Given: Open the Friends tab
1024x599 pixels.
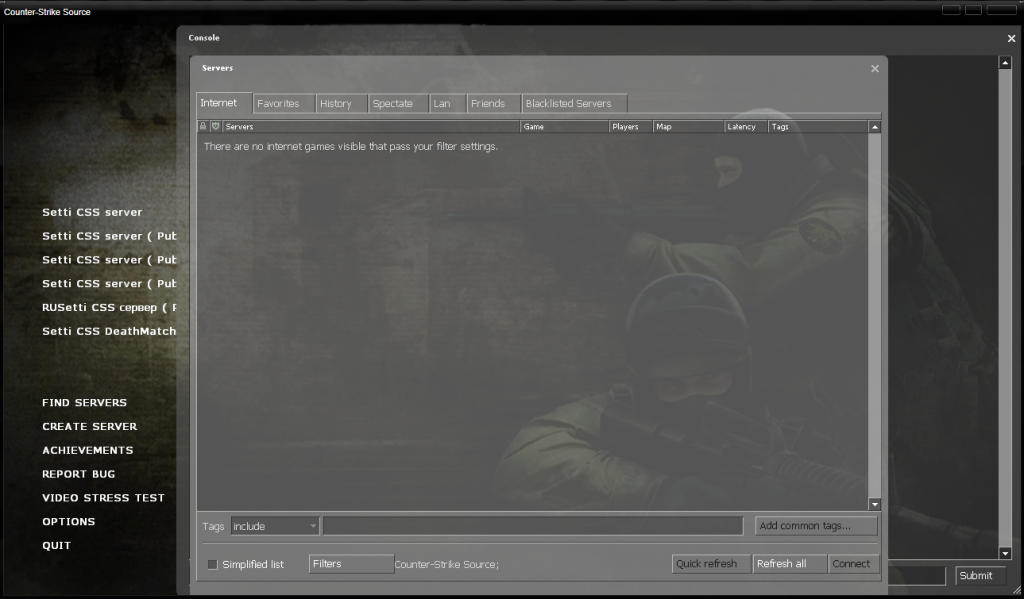Looking at the screenshot, I should tap(493, 104).
